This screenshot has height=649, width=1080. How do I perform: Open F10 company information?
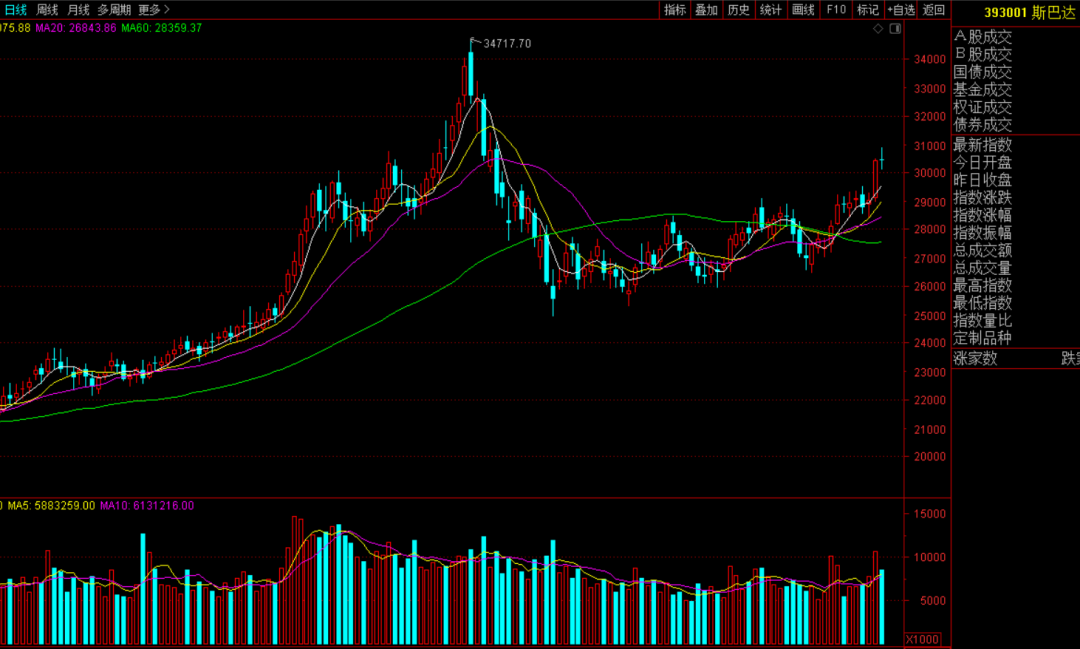[836, 10]
